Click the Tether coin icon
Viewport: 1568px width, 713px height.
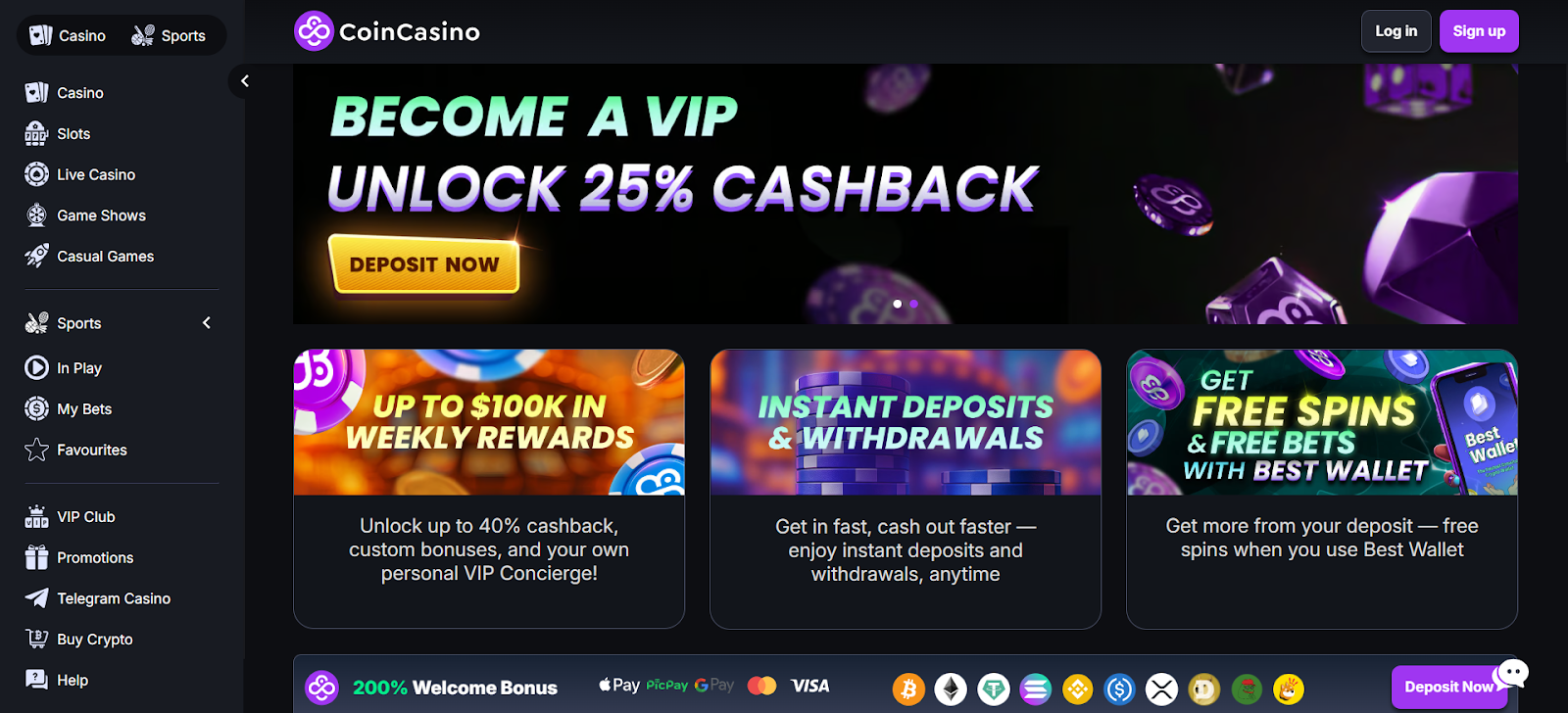[994, 689]
